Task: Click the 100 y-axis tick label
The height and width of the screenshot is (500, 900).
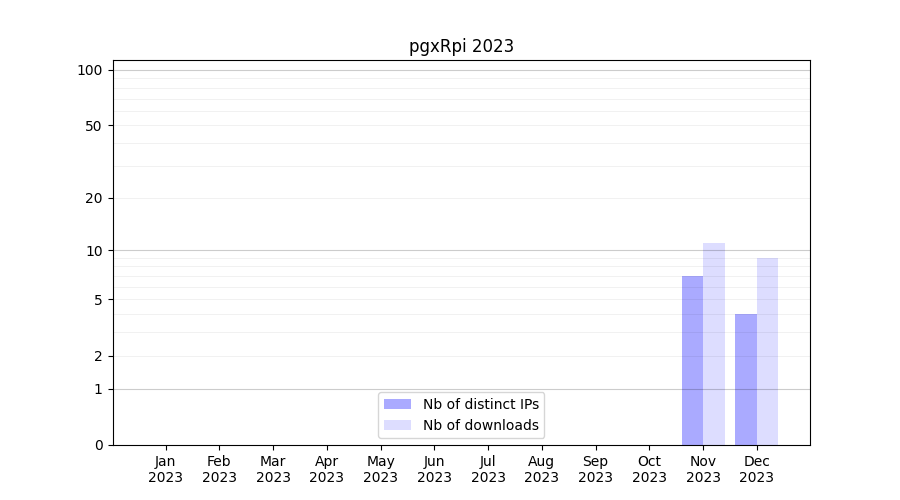Action: click(90, 70)
